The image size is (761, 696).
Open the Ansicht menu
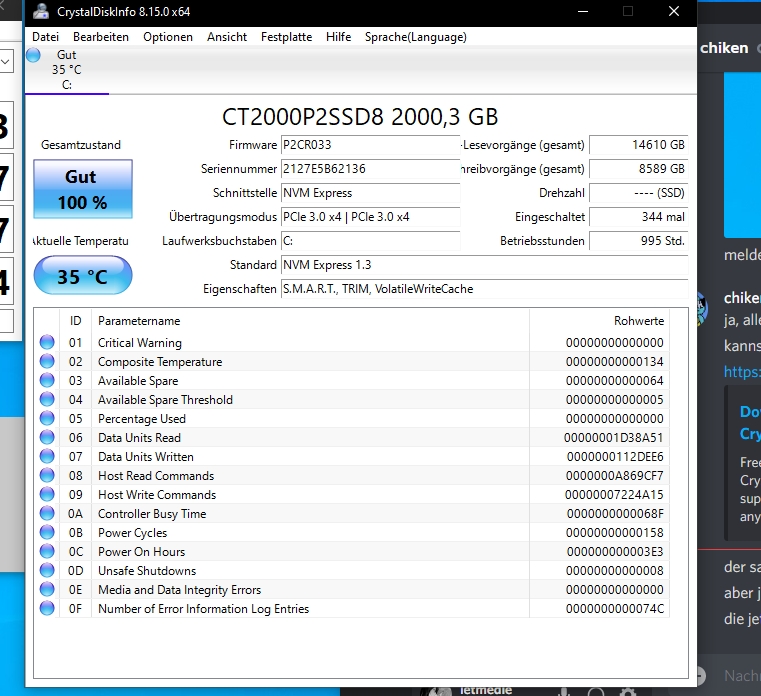[227, 37]
